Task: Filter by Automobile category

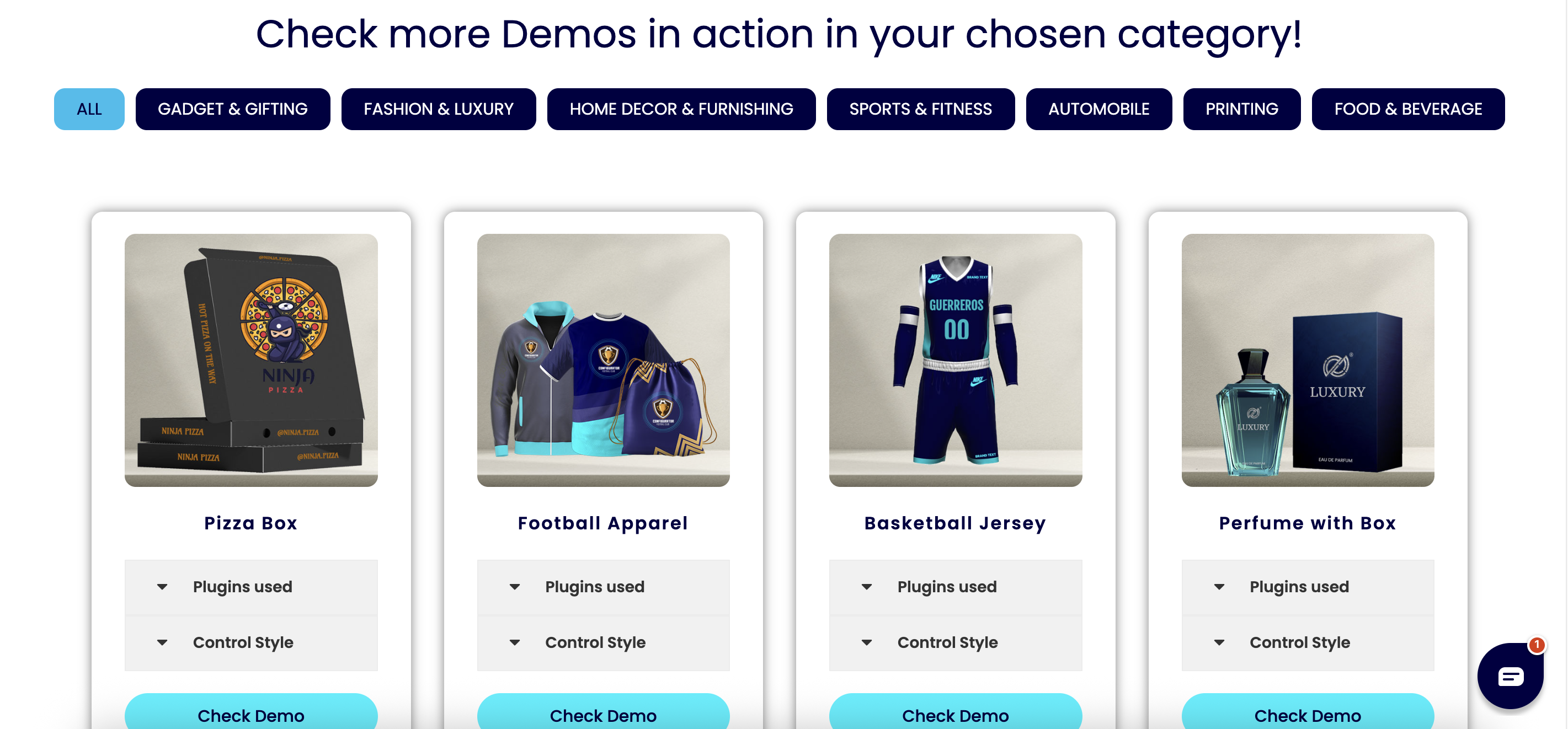Action: 1098,109
